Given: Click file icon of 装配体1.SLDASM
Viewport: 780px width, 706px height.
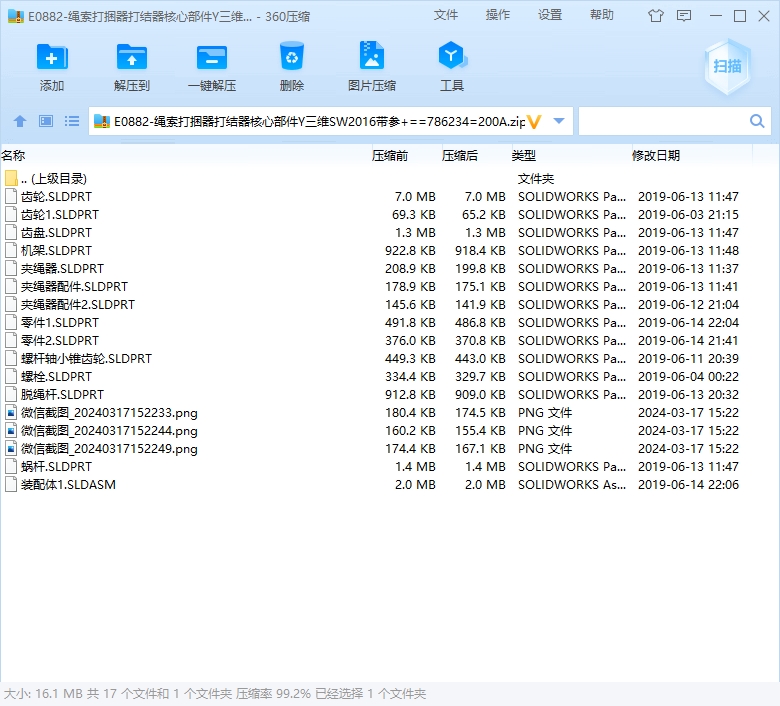Looking at the screenshot, I should pyautogui.click(x=11, y=484).
